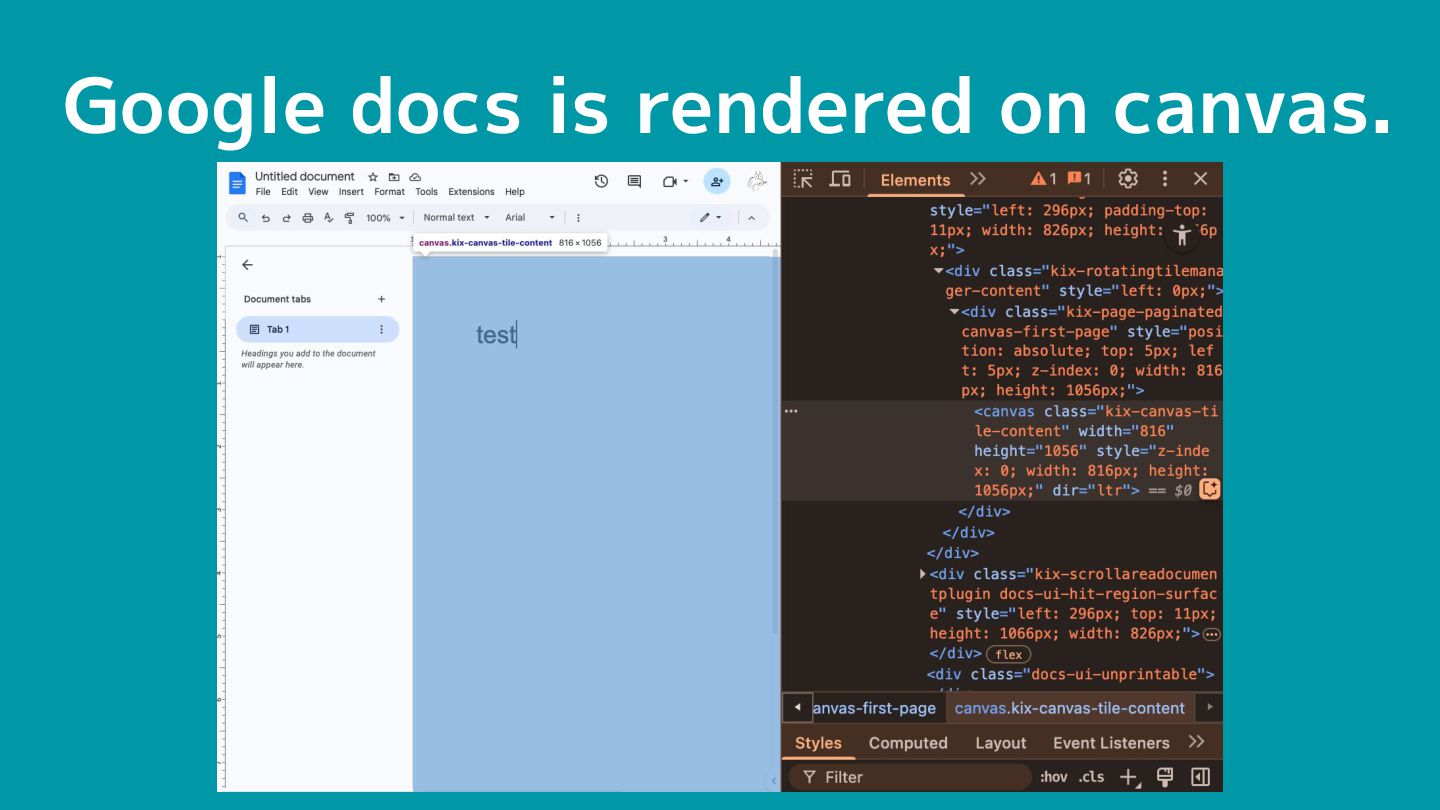
Task: Click the Share people icon button
Action: pos(717,181)
